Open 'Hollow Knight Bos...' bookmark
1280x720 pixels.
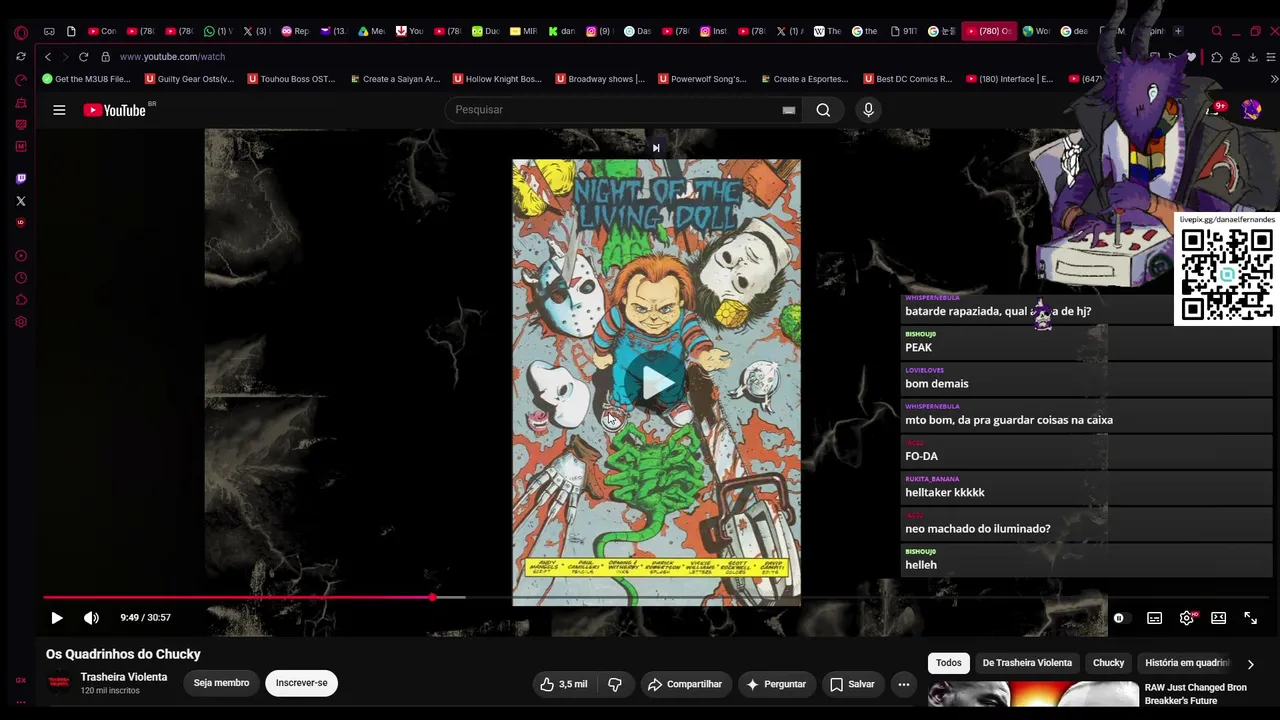tap(497, 79)
